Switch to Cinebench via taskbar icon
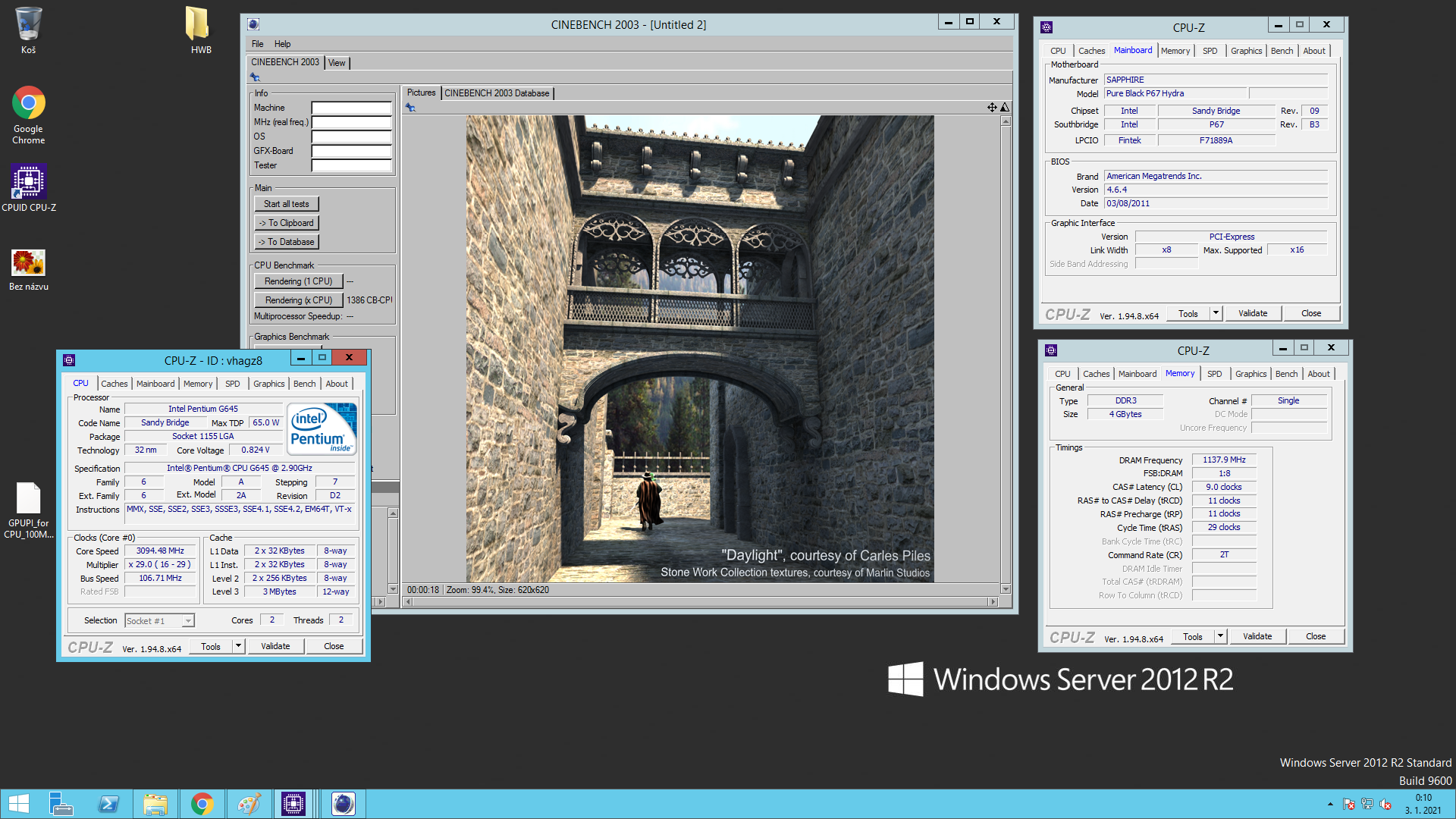 coord(343,804)
